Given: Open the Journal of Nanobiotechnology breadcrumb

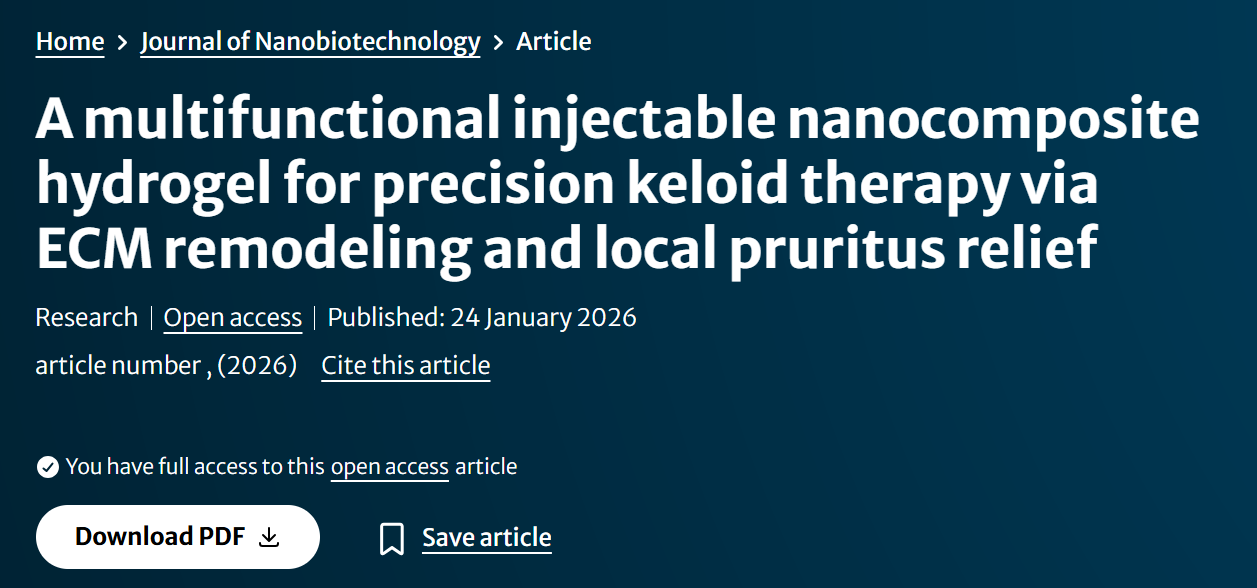Looking at the screenshot, I should coord(310,42).
